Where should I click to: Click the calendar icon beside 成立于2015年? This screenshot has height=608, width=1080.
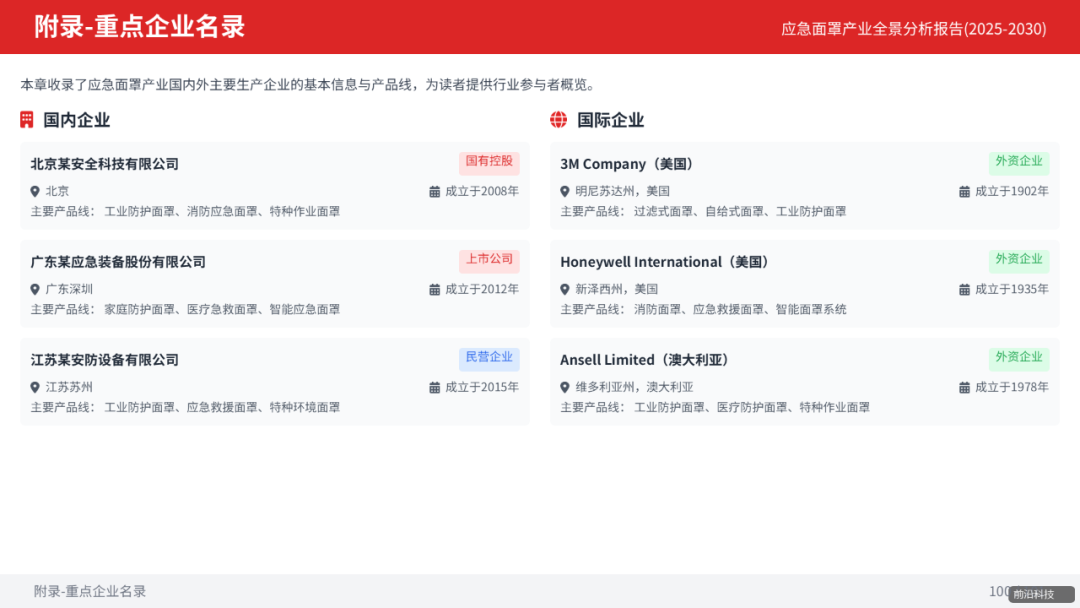tap(434, 386)
